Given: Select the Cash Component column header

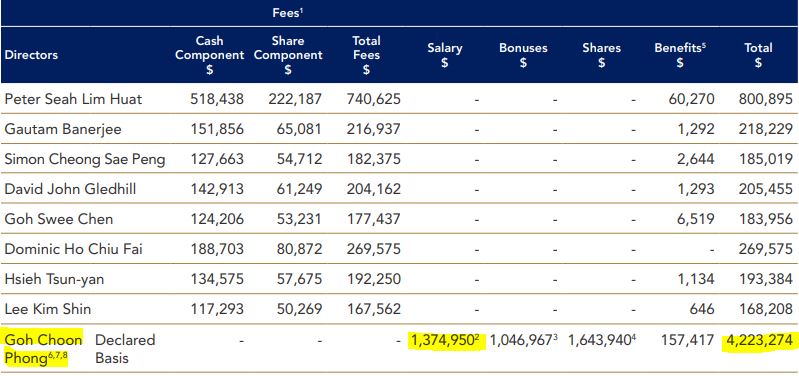Looking at the screenshot, I should click(209, 55).
